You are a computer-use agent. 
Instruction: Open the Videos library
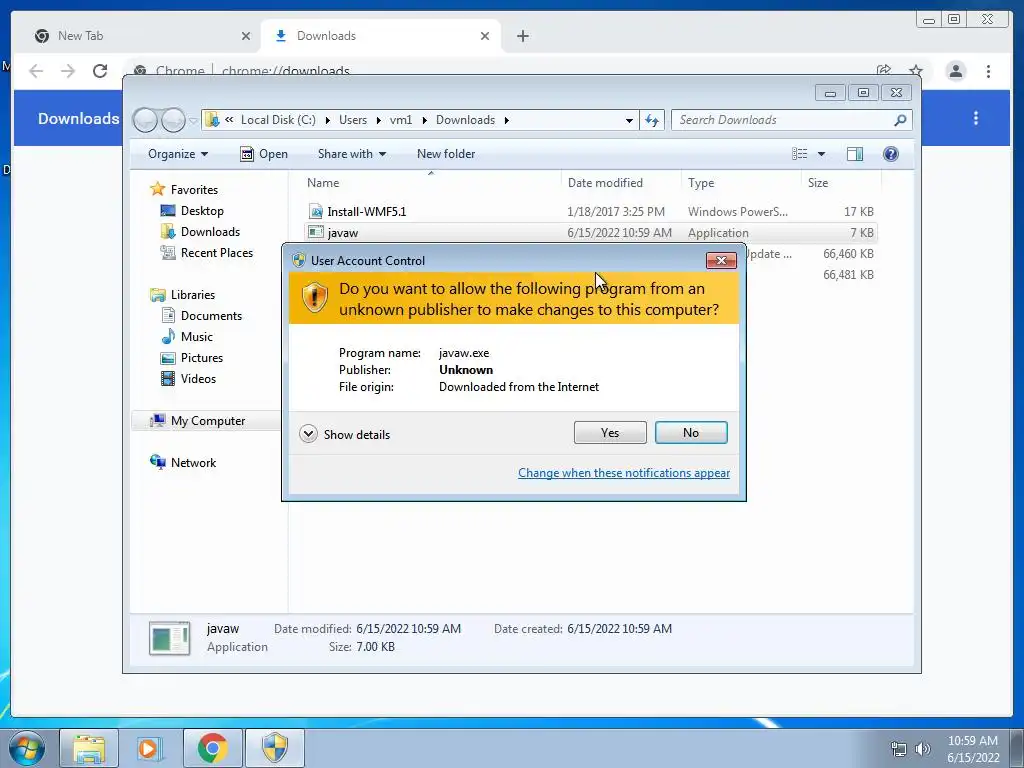pyautogui.click(x=198, y=379)
